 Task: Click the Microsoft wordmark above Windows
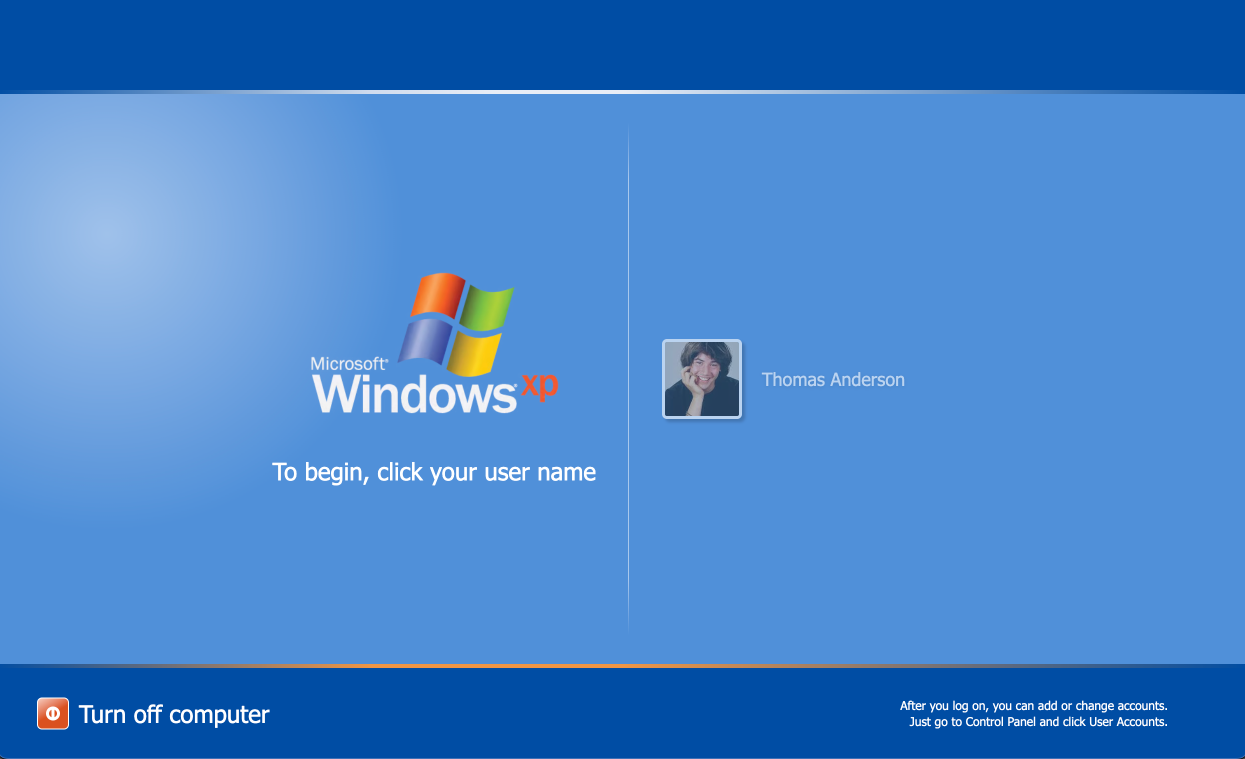coord(349,364)
